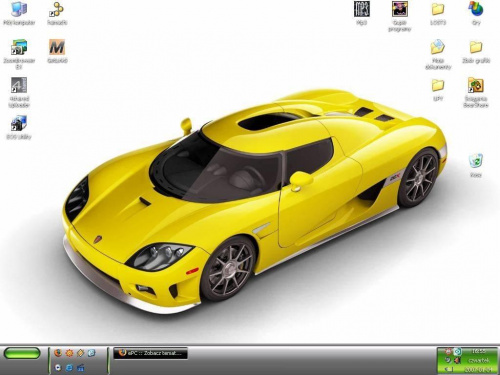Click the clock in system tray
The image size is (500, 375).
tap(479, 351)
